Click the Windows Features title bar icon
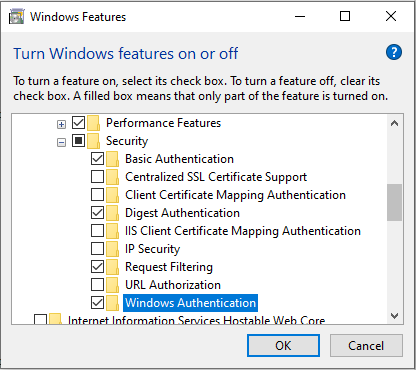The height and width of the screenshot is (370, 416). [17, 17]
